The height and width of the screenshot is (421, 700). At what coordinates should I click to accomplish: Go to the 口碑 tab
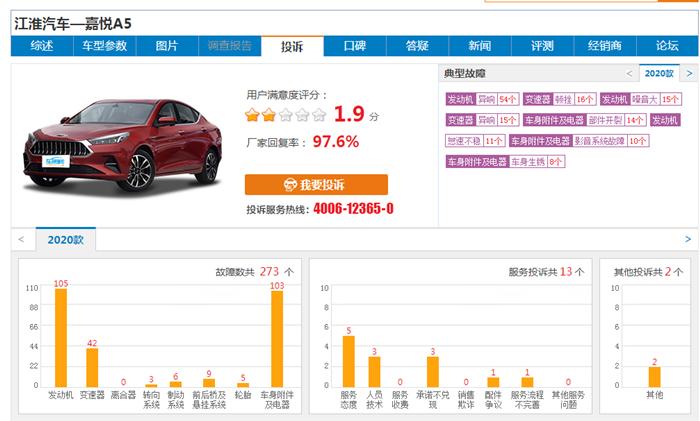(x=355, y=46)
